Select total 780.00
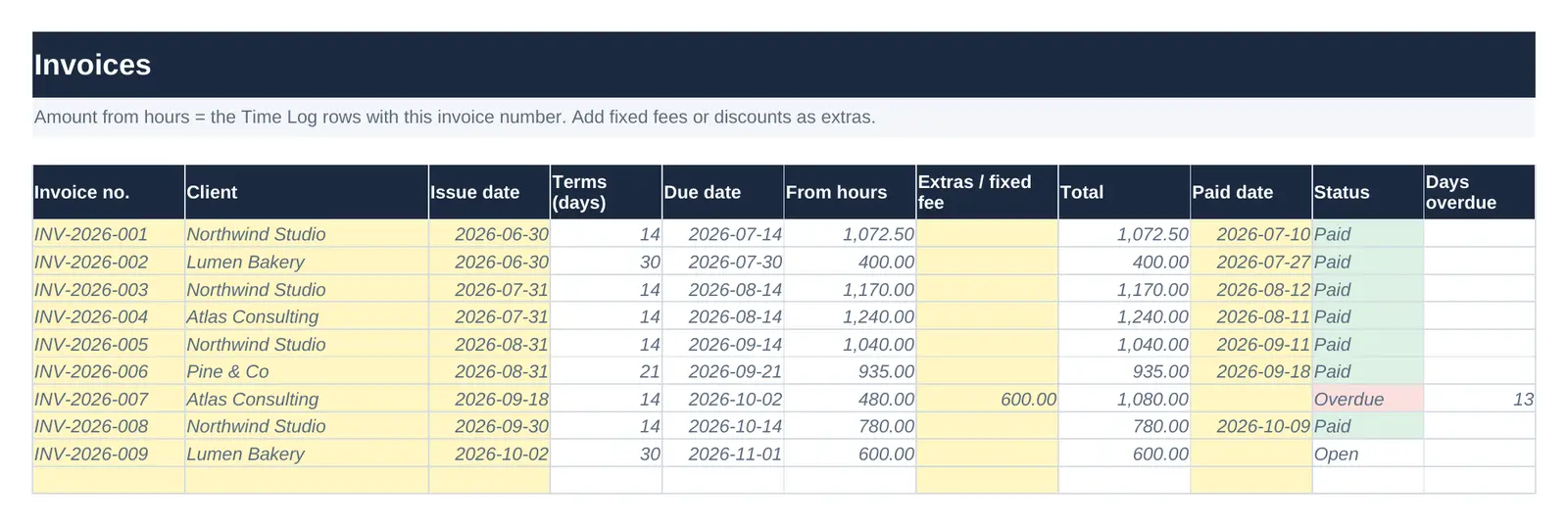The image size is (1568, 526). pyautogui.click(x=1124, y=426)
